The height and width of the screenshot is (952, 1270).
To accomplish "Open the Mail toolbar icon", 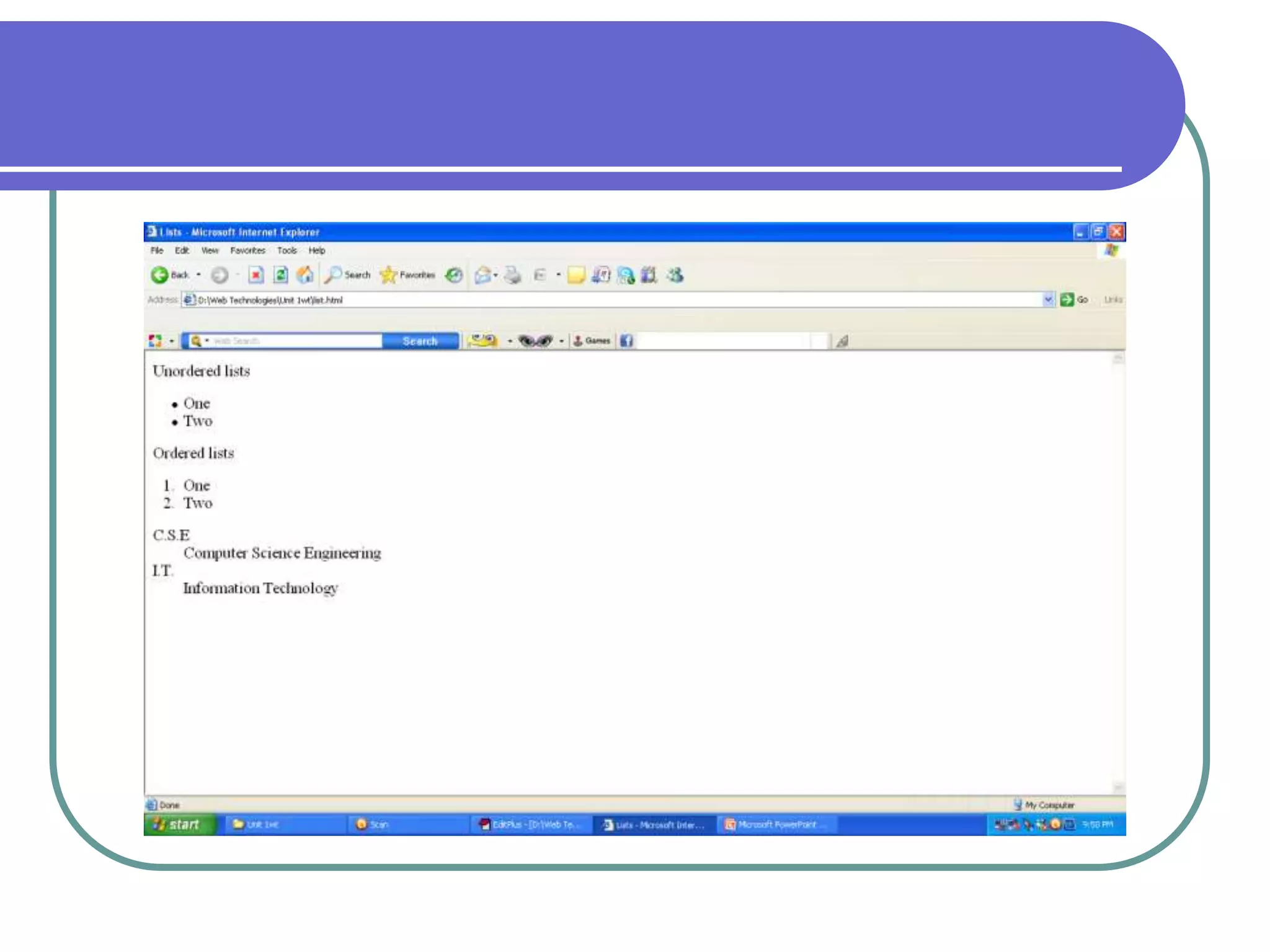I will coord(482,275).
